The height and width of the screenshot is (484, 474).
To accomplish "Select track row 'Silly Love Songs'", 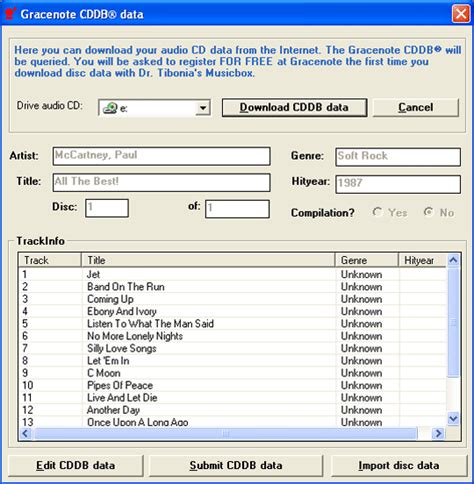I will coord(233,348).
